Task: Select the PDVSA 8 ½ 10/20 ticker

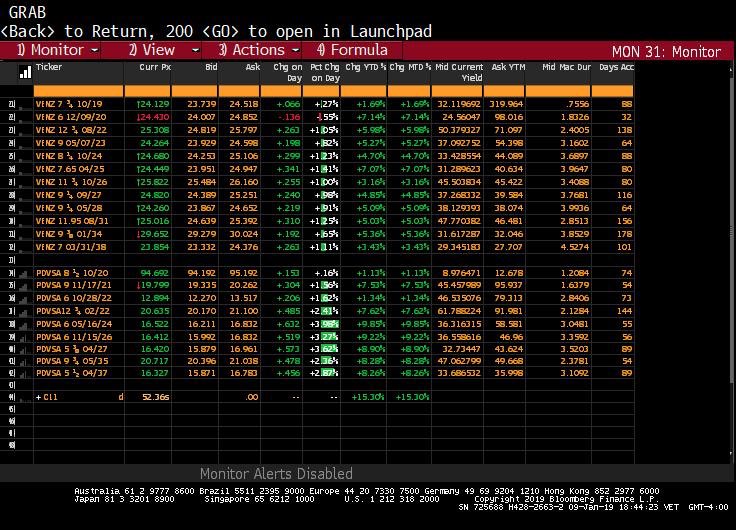Action: point(72,273)
